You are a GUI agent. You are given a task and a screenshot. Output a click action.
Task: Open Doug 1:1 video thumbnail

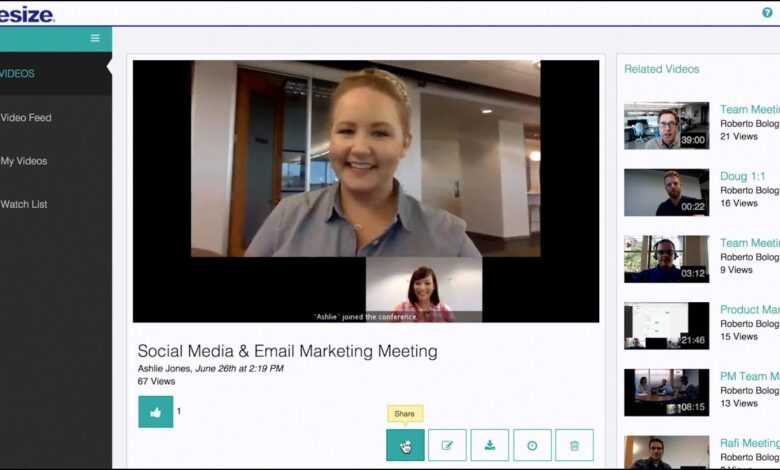[x=667, y=192]
